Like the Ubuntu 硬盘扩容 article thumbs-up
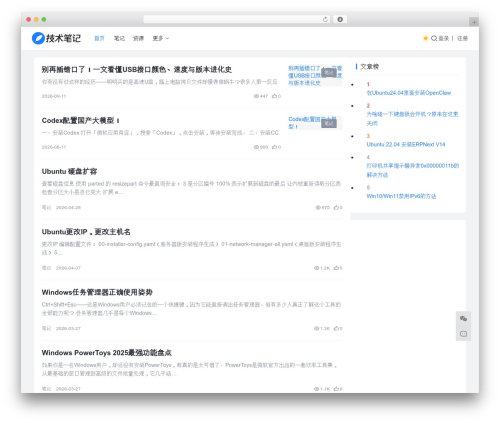Viewport: 500px width, 423px height. (336, 207)
